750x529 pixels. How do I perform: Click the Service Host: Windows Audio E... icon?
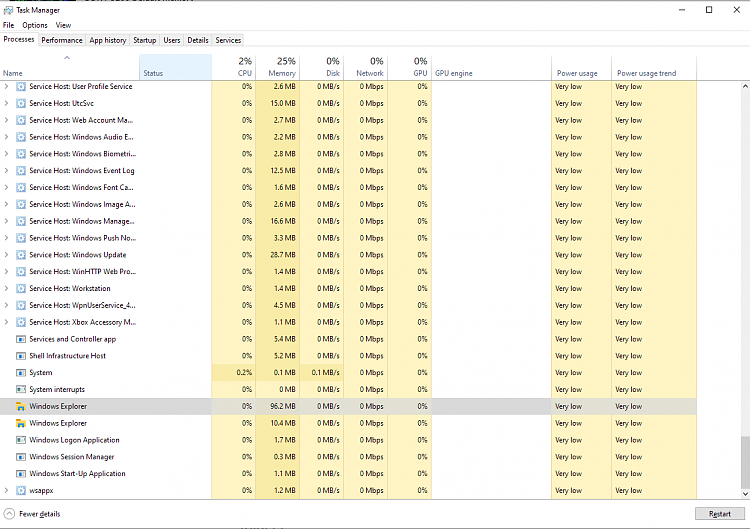21,137
